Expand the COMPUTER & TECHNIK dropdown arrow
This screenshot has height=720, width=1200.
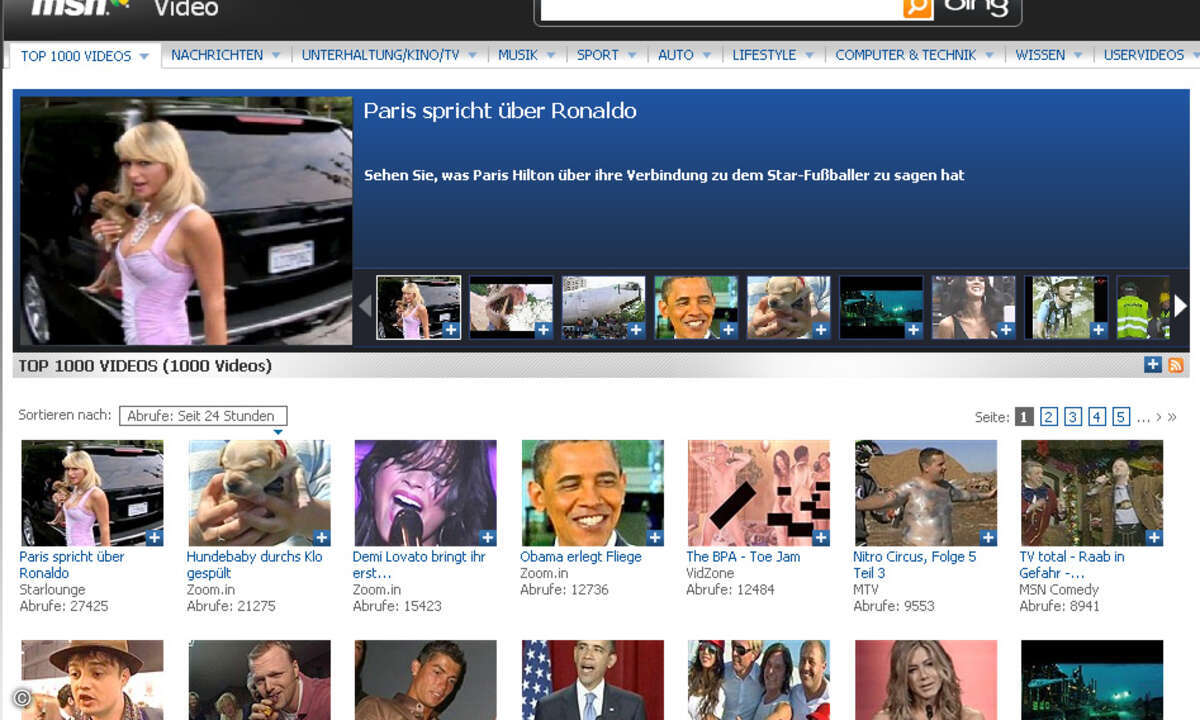[x=990, y=56]
